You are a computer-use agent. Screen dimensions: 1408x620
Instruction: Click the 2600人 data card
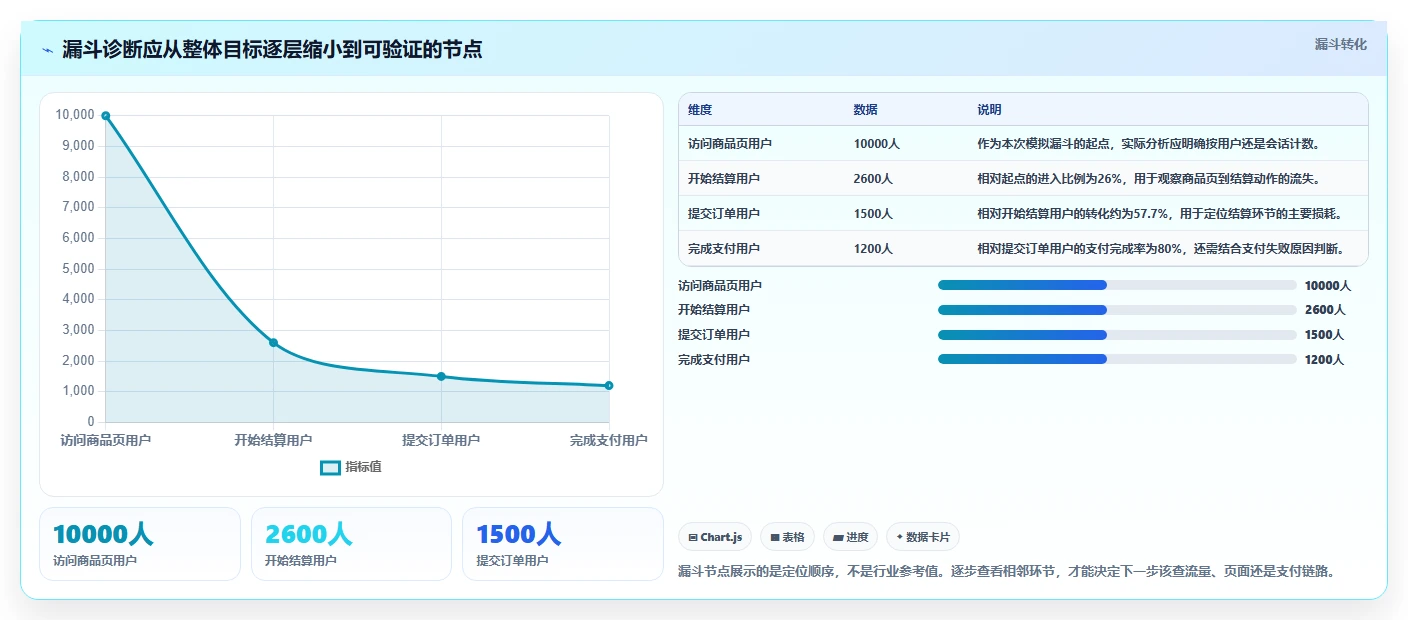[352, 544]
